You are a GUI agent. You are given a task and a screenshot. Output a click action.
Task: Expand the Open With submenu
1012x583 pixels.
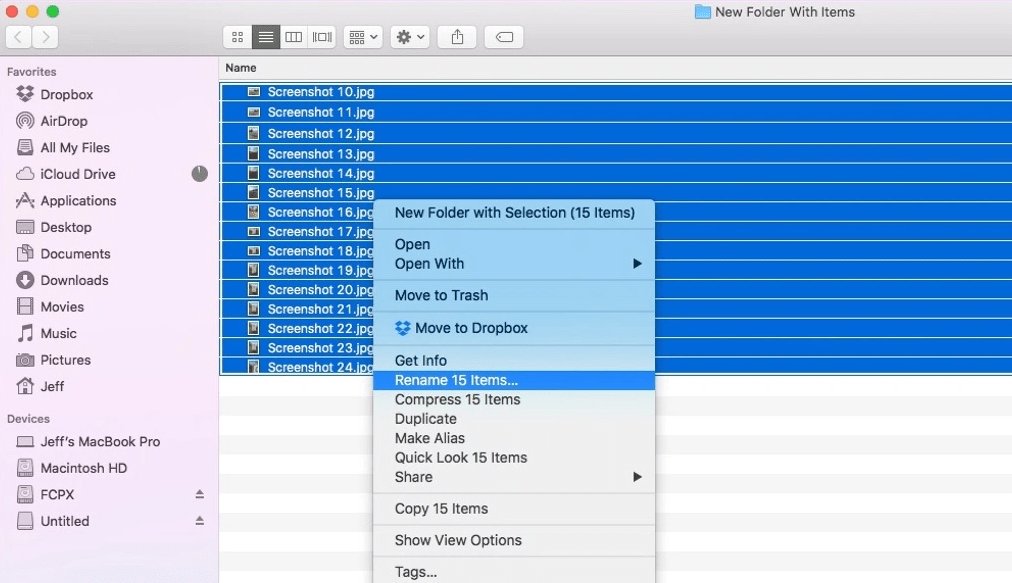[514, 264]
